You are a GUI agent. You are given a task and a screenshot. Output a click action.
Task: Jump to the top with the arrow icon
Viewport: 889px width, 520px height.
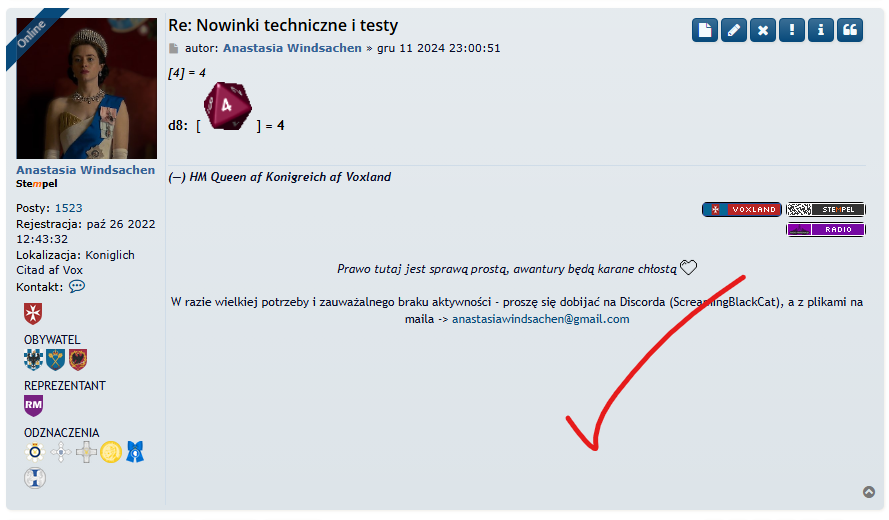pyautogui.click(x=869, y=492)
